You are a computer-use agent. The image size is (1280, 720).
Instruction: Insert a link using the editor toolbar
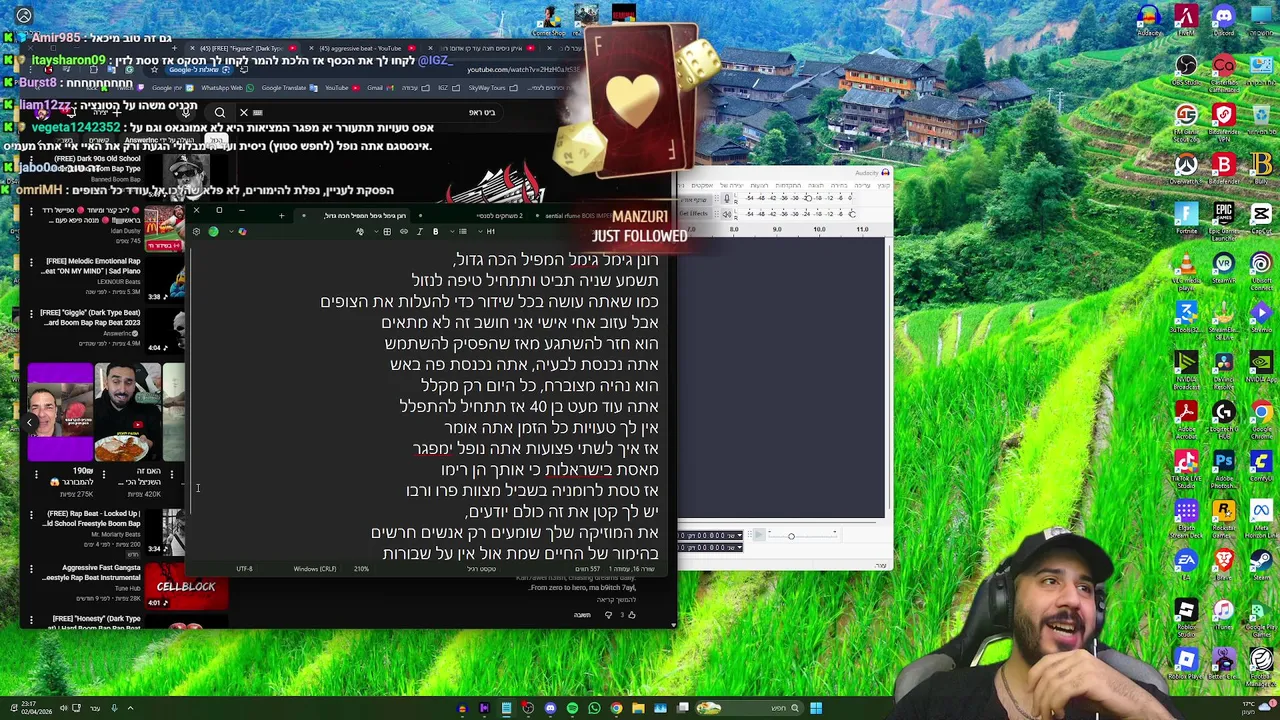404,232
